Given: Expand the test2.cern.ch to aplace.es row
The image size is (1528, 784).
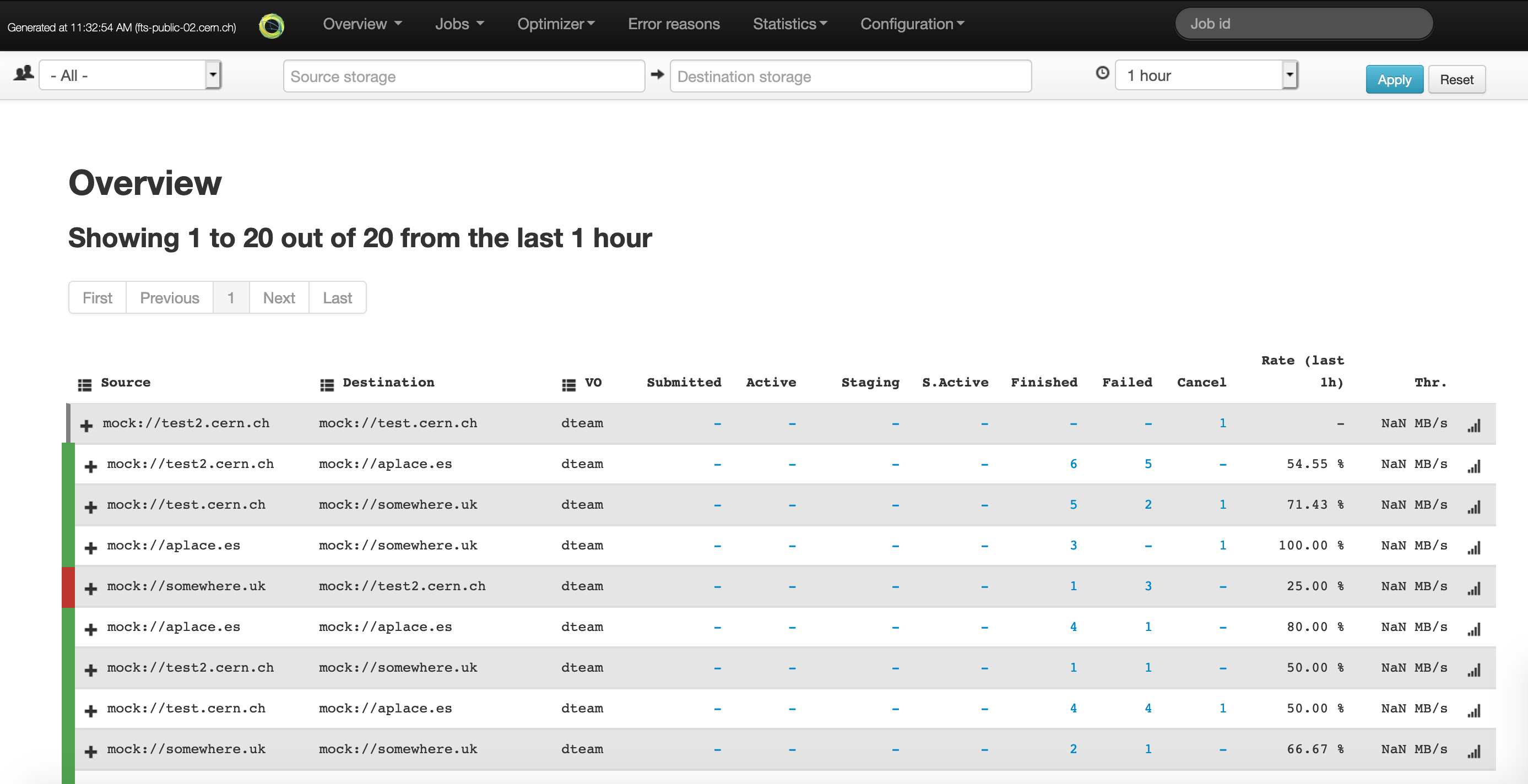Looking at the screenshot, I should (91, 466).
